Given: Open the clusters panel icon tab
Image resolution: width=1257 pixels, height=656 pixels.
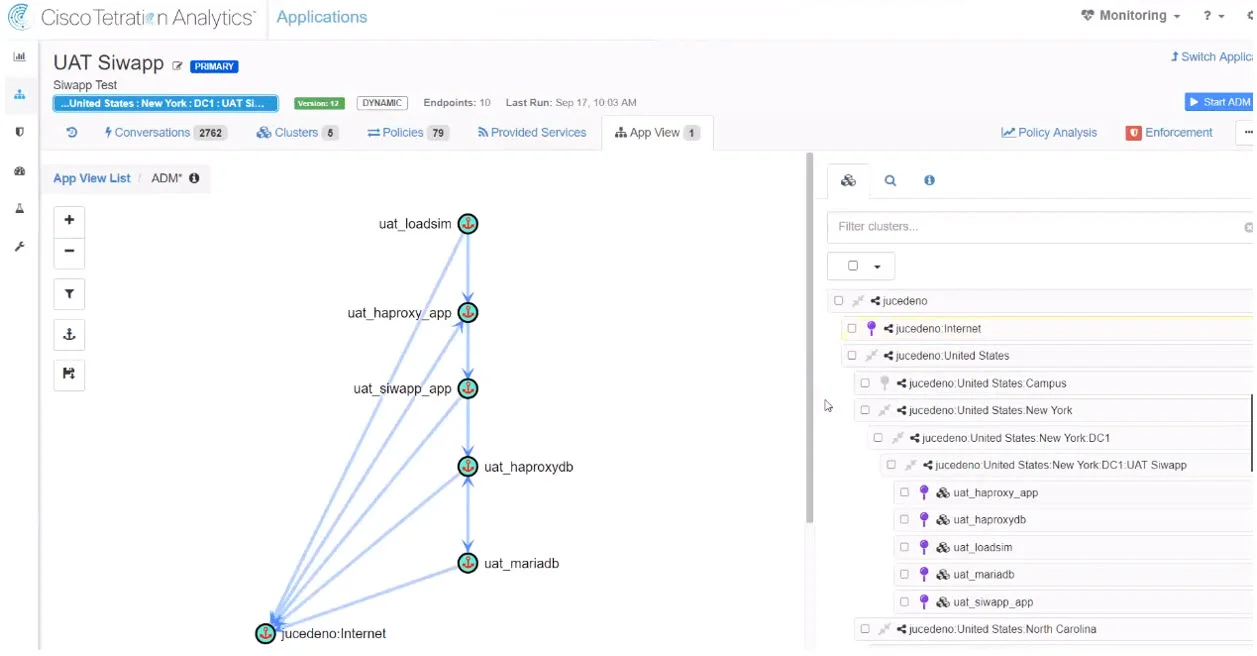Looking at the screenshot, I should (x=848, y=181).
